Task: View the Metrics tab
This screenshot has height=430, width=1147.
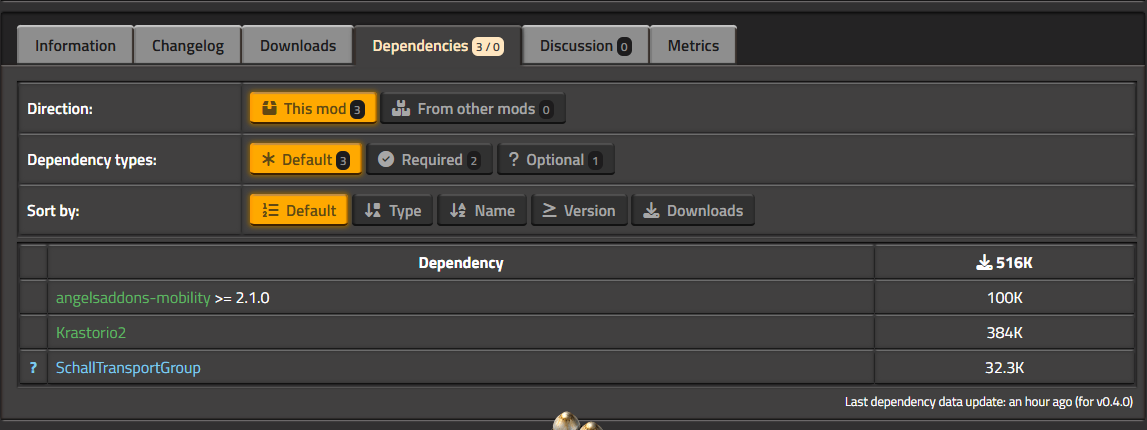Action: point(693,45)
